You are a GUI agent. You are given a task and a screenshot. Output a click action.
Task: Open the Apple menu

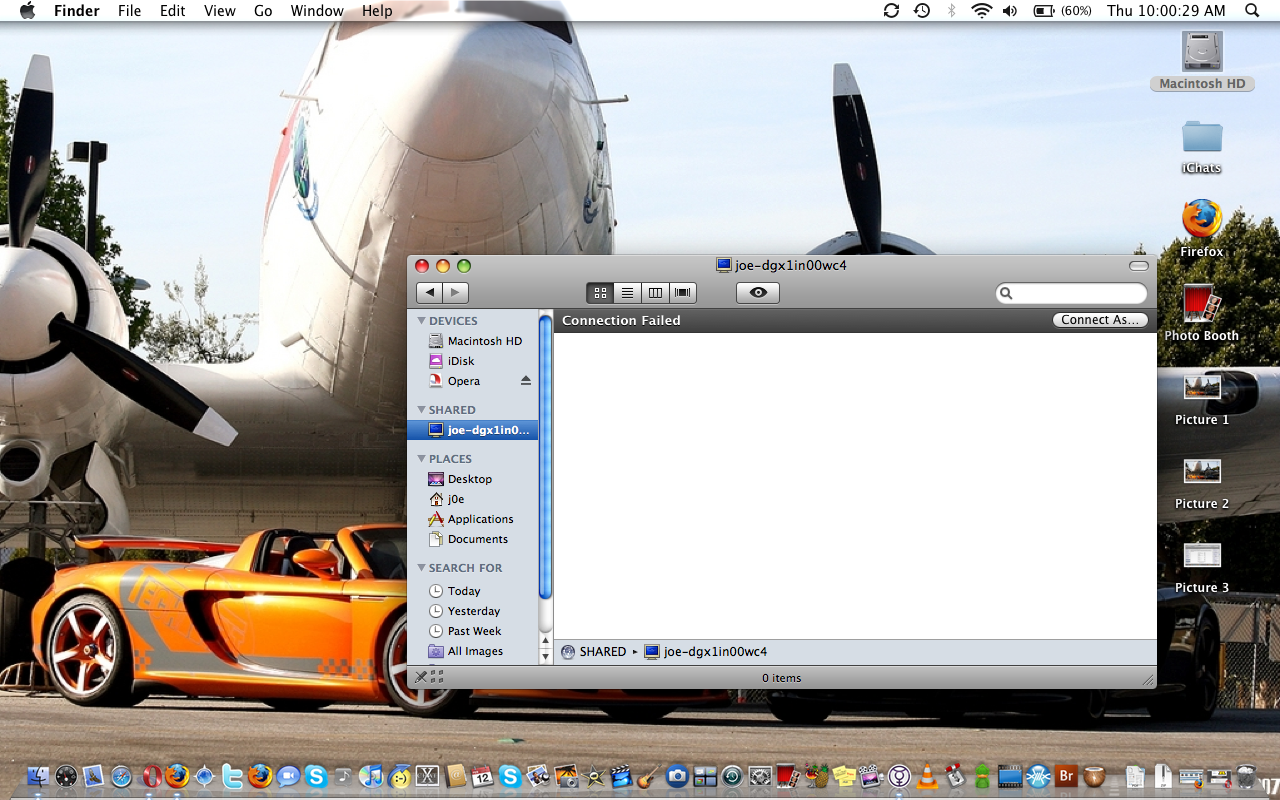(x=28, y=11)
